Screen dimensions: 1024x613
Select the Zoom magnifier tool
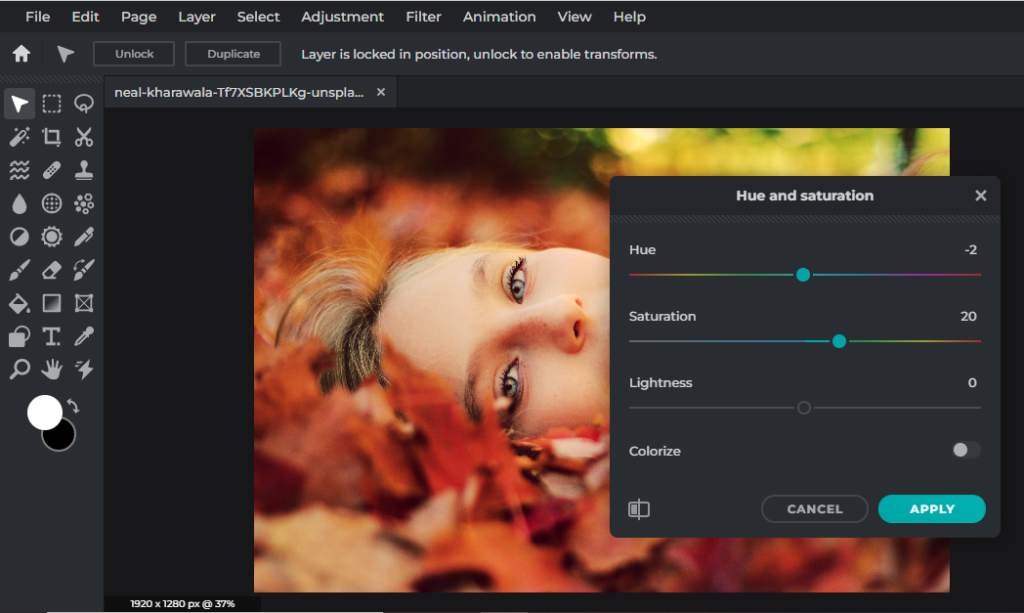pos(20,370)
